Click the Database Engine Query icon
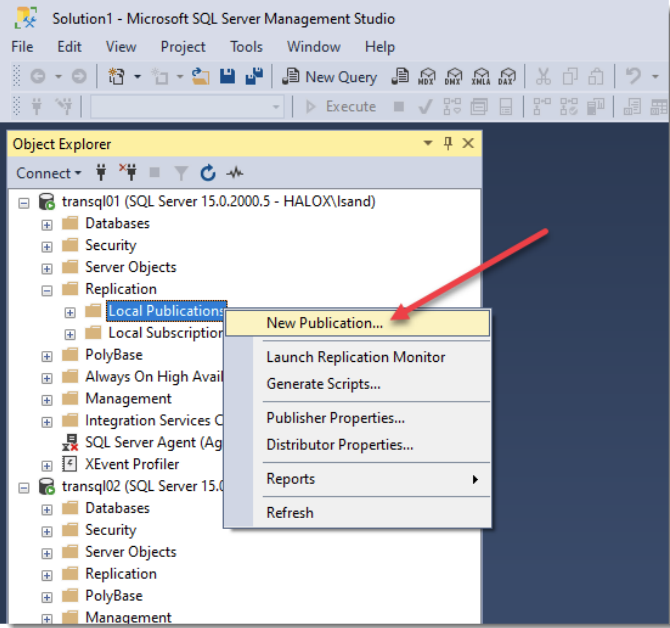The height and width of the screenshot is (628, 670). pos(400,77)
